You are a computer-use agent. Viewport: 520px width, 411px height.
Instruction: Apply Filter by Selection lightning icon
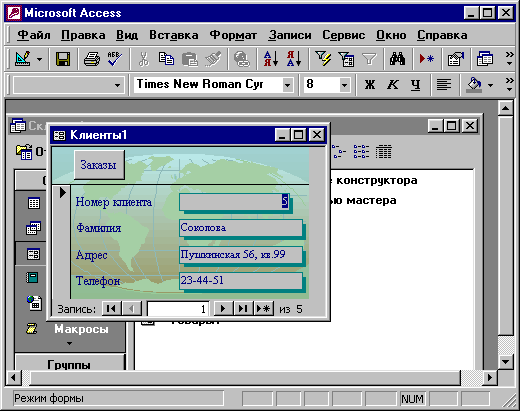pos(323,59)
